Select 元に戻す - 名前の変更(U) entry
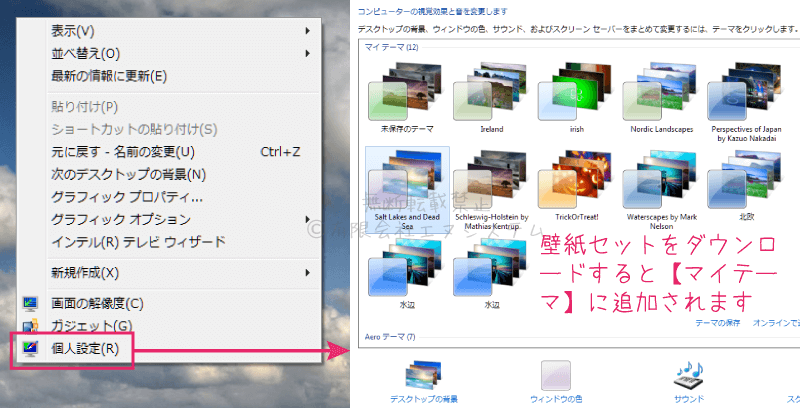This screenshot has width=800, height=408. click(168, 151)
